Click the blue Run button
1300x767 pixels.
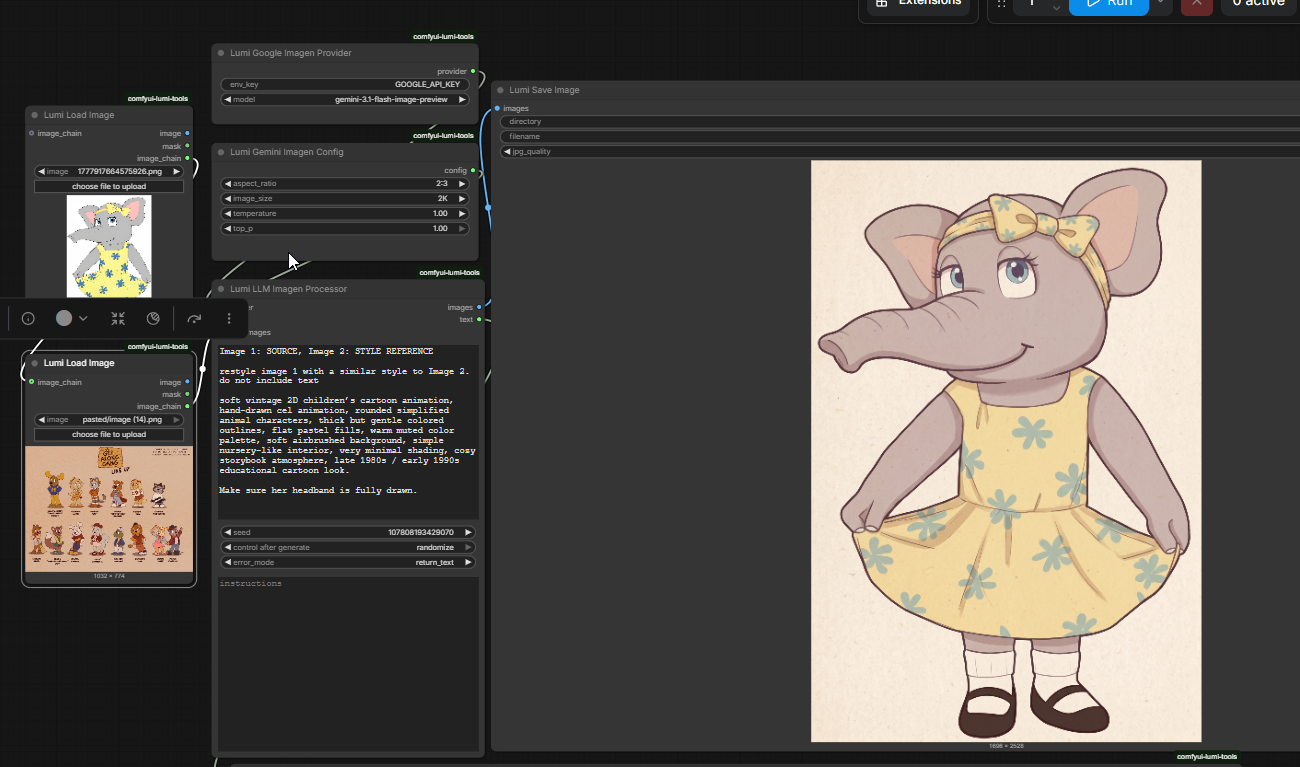(1108, 4)
